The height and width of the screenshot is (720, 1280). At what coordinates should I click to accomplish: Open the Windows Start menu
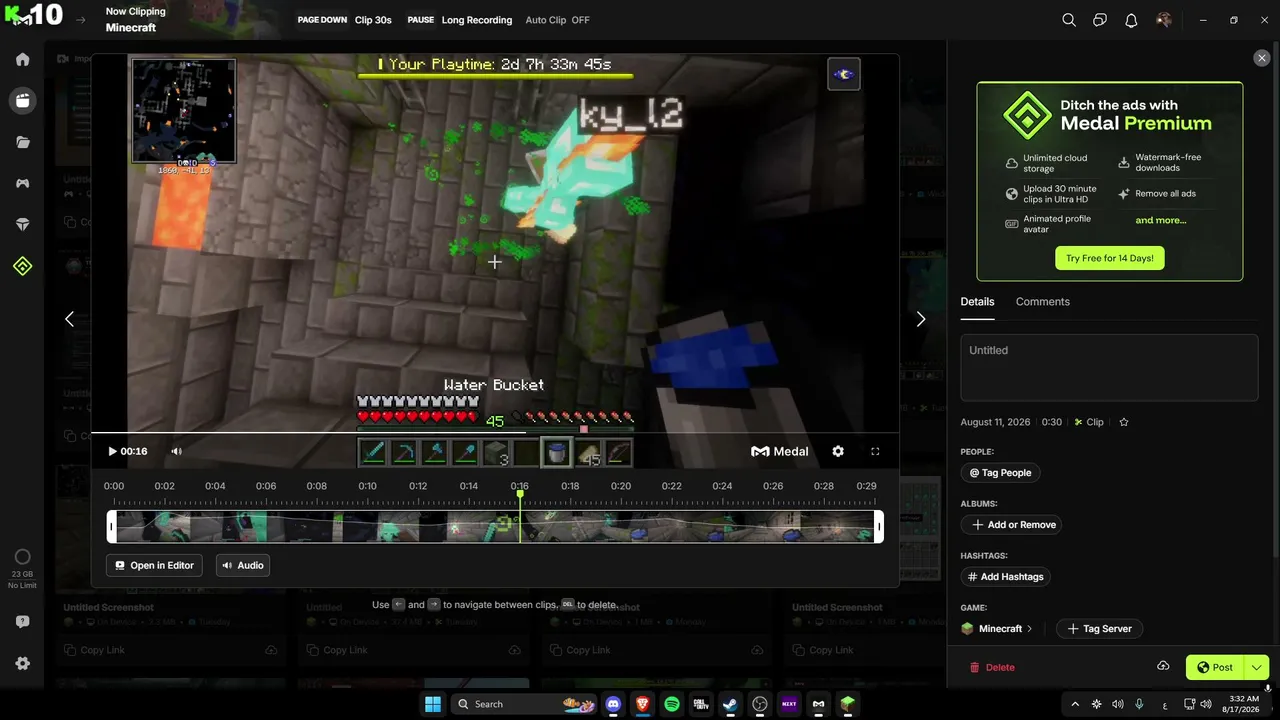(433, 704)
